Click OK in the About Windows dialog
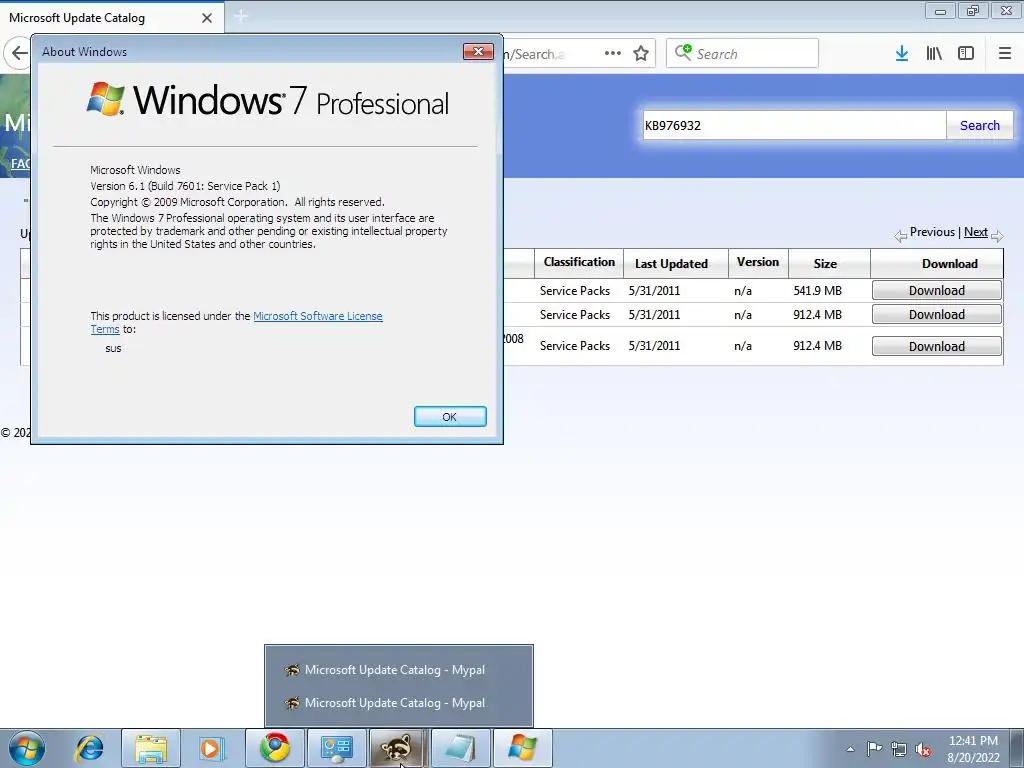Viewport: 1024px width, 768px height. [450, 417]
